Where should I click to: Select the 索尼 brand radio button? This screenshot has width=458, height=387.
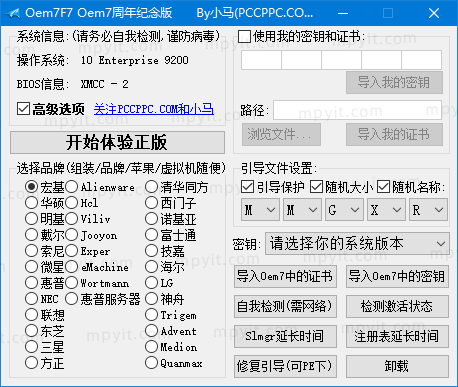coord(31,251)
